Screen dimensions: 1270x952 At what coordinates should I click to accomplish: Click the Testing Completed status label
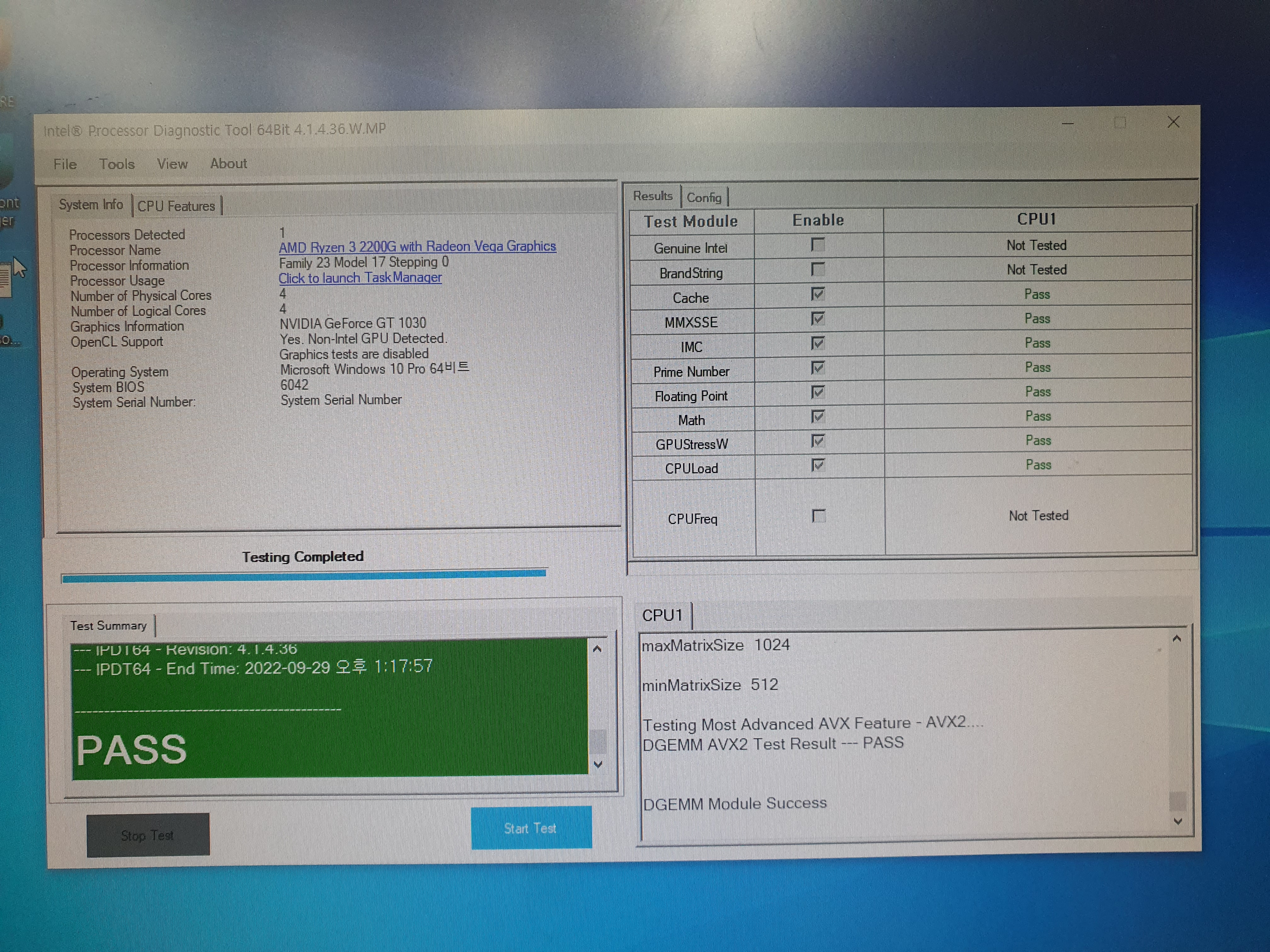tap(303, 557)
